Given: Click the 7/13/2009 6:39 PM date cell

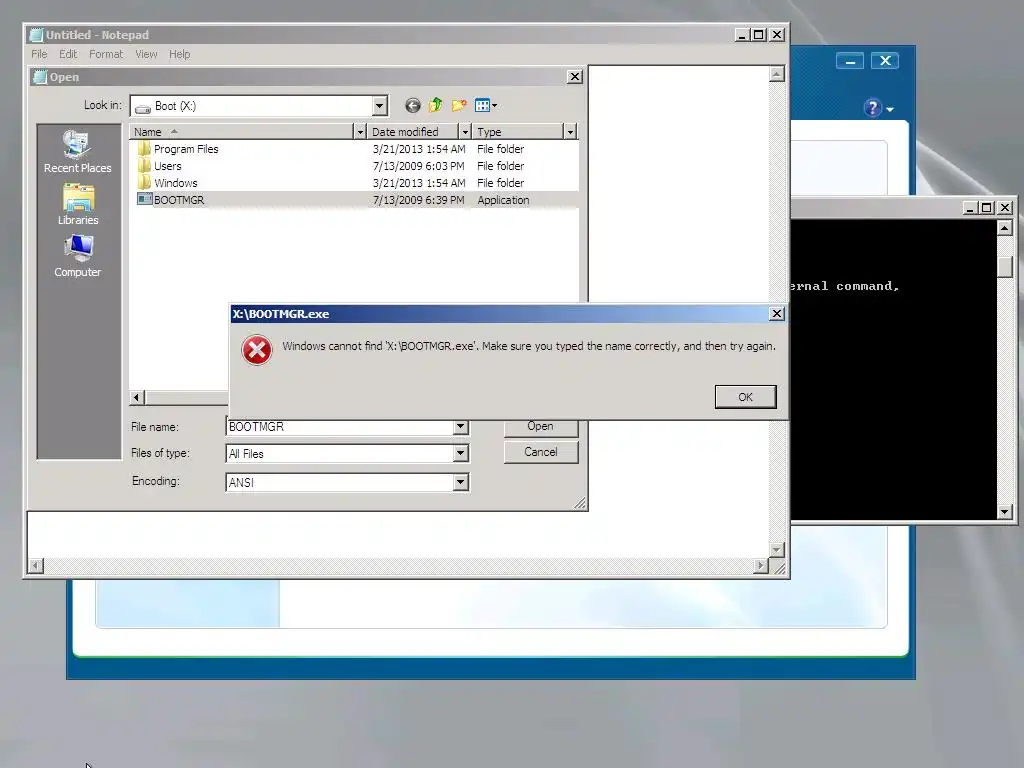Looking at the screenshot, I should click(x=419, y=200).
